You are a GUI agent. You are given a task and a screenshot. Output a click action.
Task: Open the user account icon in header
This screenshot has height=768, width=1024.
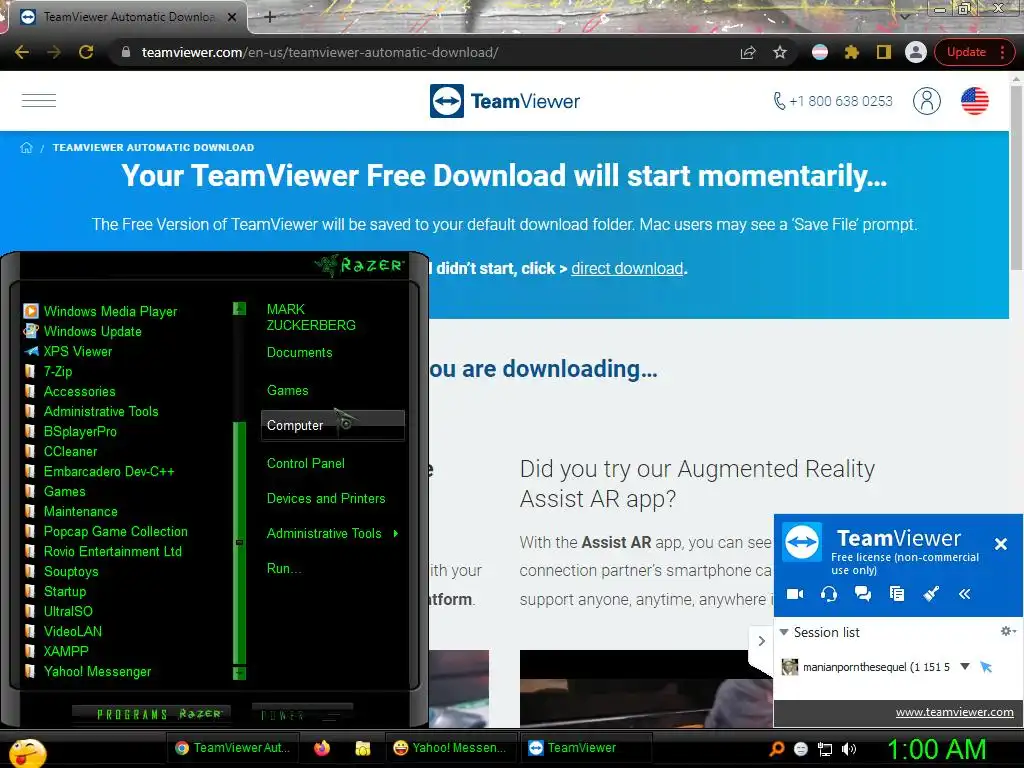pos(926,101)
